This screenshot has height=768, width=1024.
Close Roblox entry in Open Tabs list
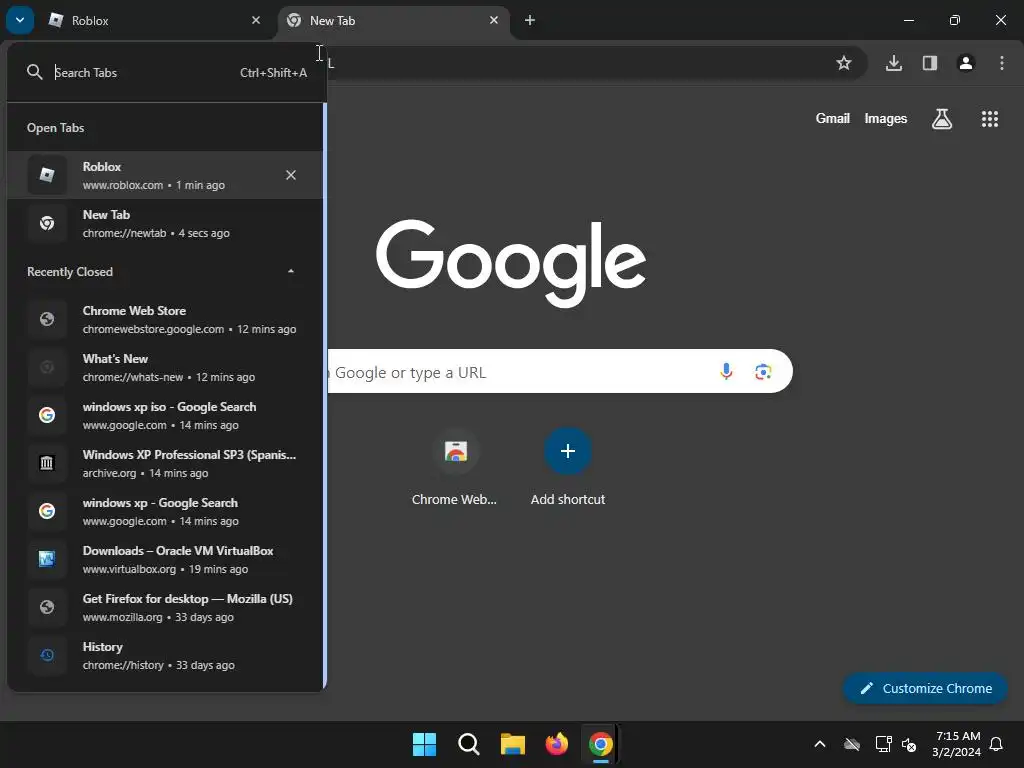click(x=291, y=175)
